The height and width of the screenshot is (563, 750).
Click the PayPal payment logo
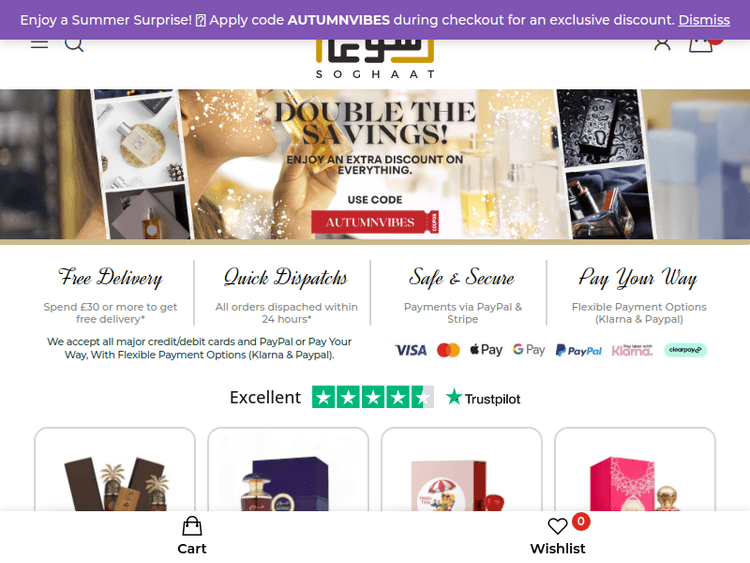click(579, 350)
